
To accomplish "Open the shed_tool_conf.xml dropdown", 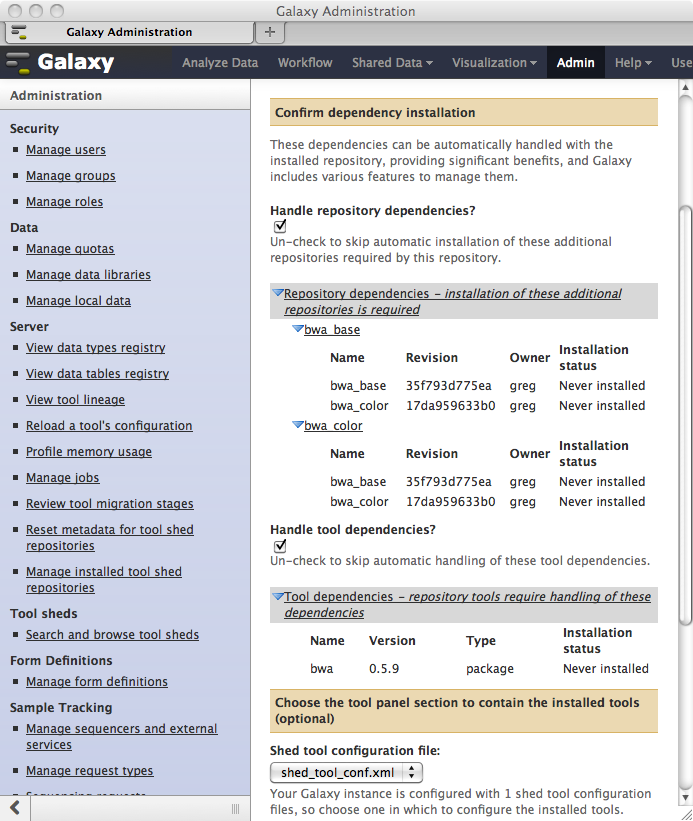I will click(347, 772).
